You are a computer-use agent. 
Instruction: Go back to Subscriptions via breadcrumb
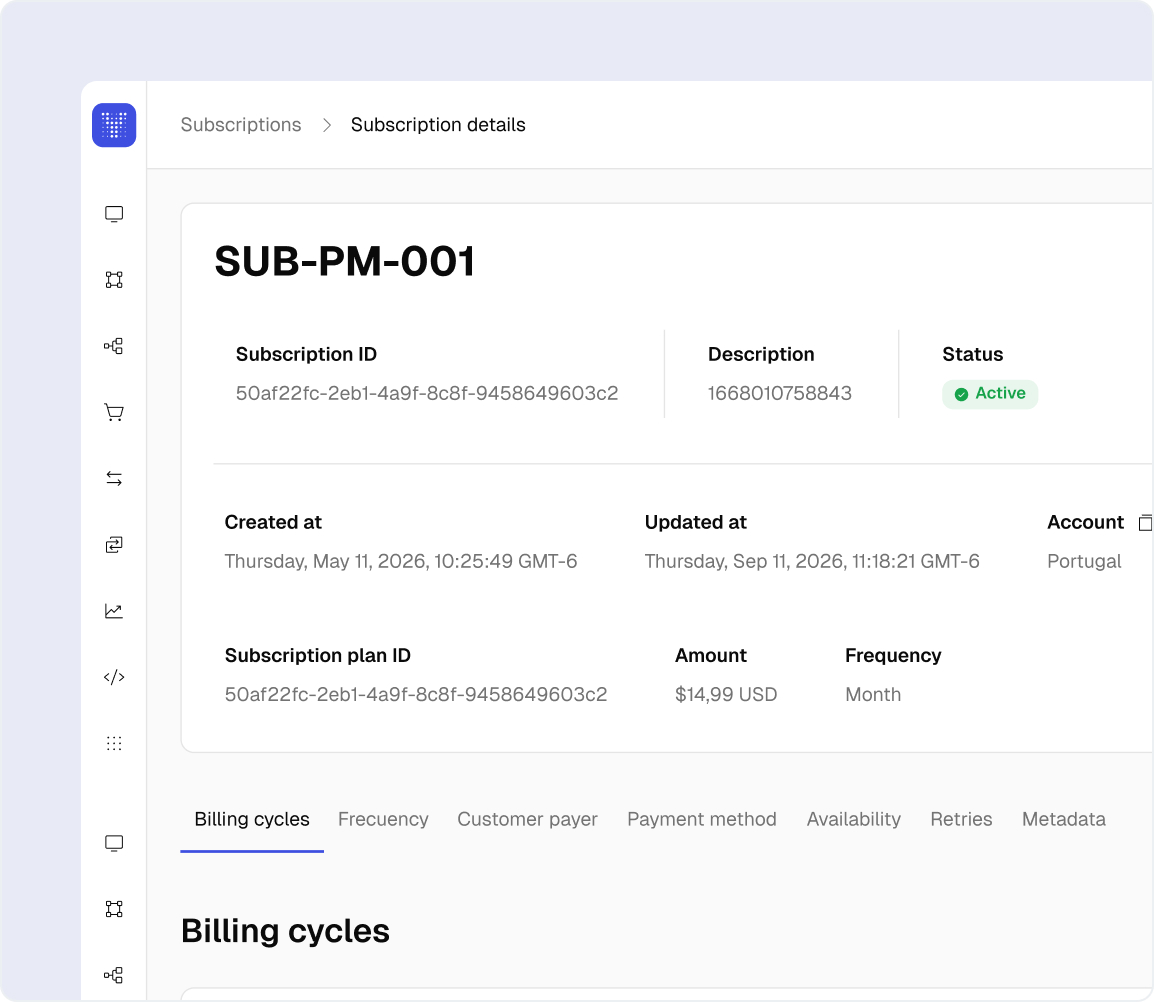click(x=241, y=125)
